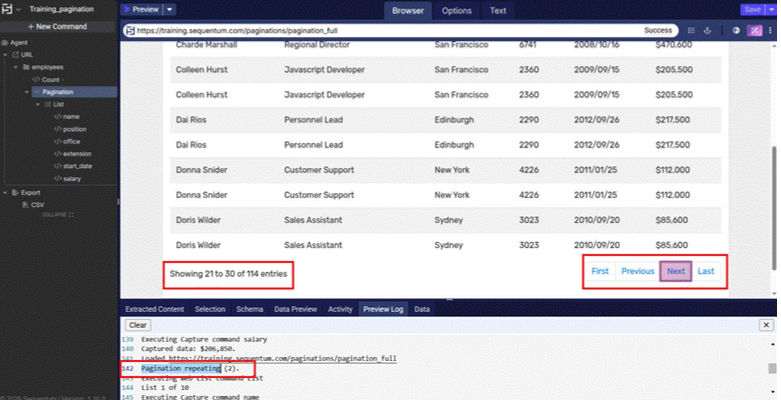Click the Next pagination link
The image size is (781, 400).
(x=676, y=271)
